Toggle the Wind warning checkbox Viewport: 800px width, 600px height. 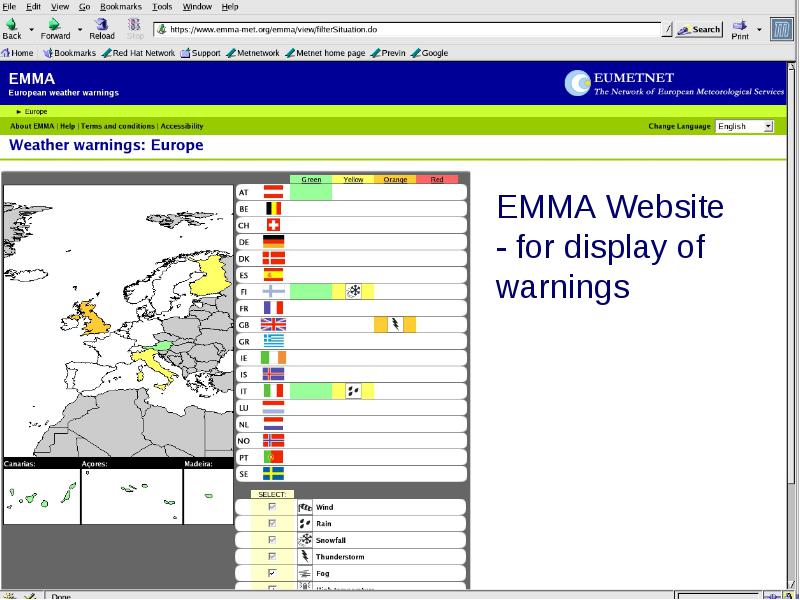(x=272, y=507)
